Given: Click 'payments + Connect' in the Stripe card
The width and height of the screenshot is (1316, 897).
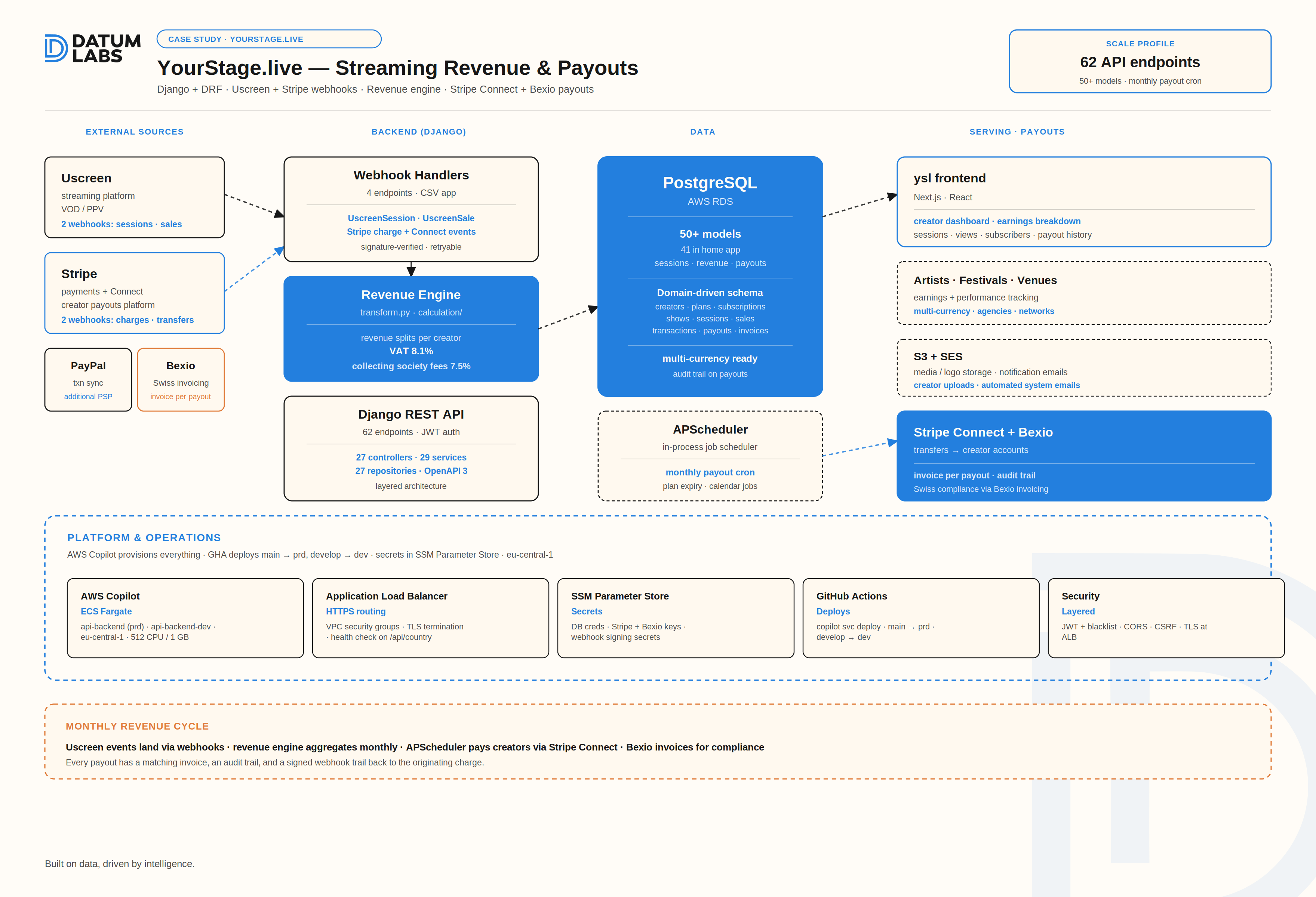Looking at the screenshot, I should (102, 292).
